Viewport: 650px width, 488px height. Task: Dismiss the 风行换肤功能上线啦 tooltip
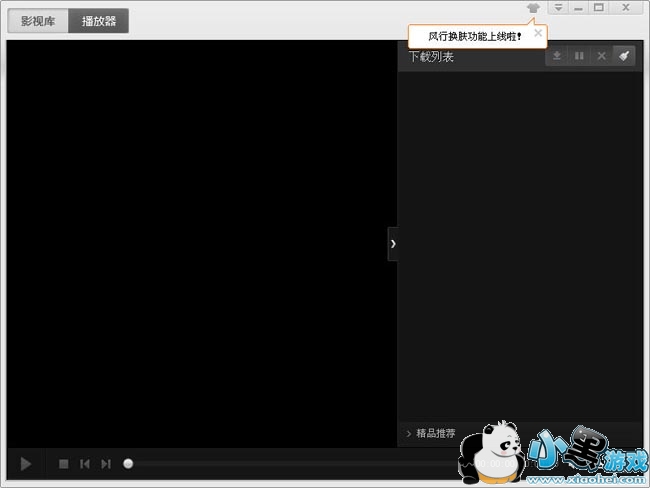click(x=538, y=33)
